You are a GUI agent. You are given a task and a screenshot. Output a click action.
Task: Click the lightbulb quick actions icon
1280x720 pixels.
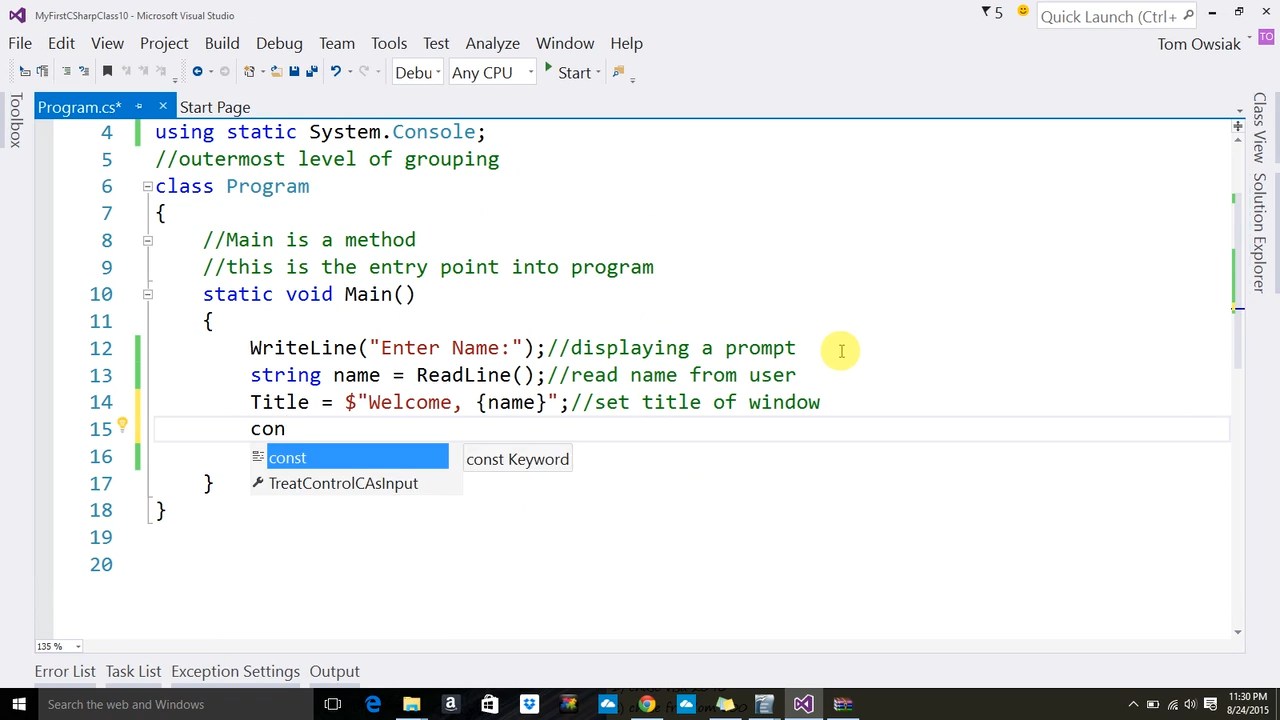(122, 426)
